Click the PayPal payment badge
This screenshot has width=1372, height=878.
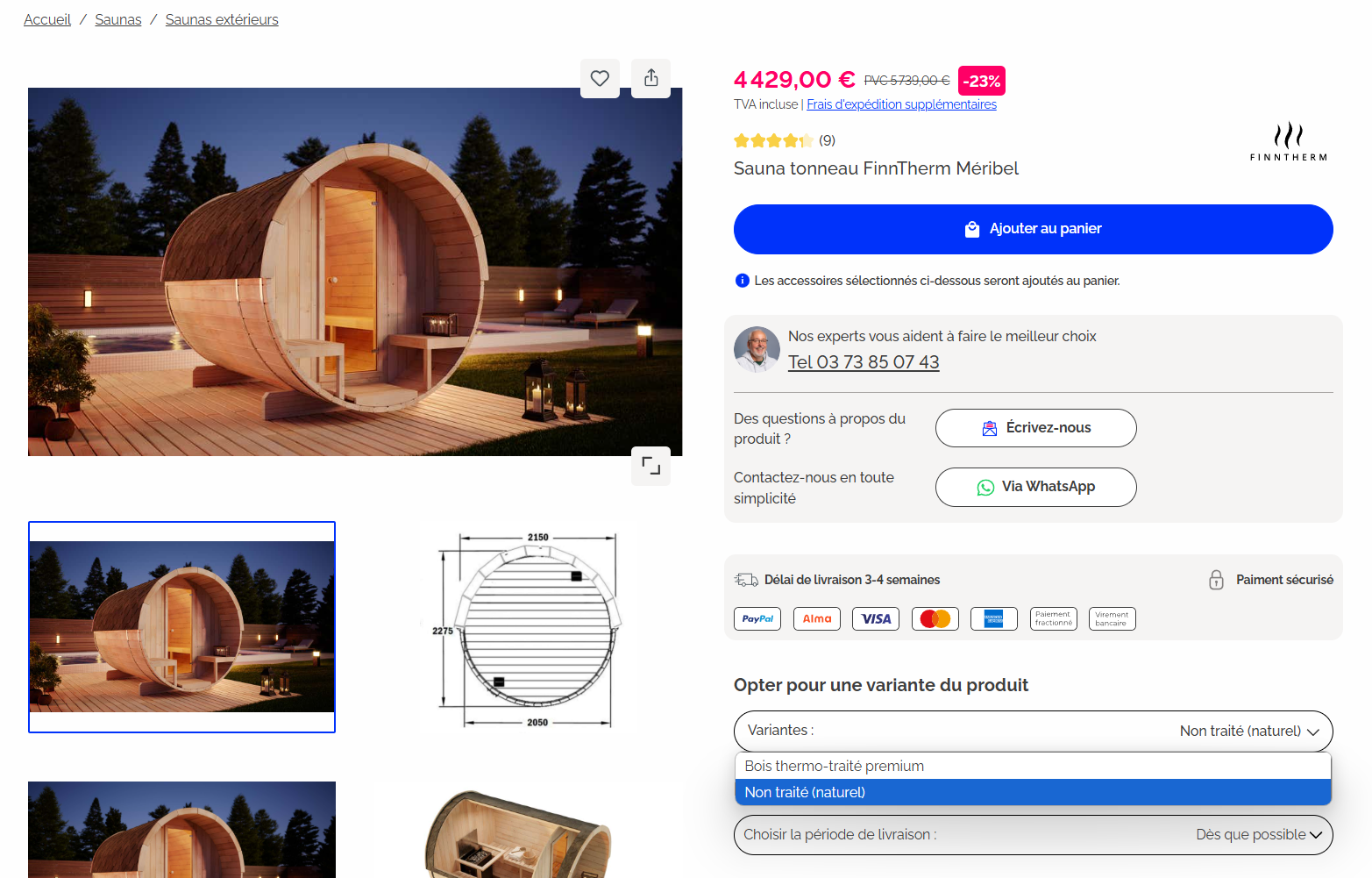coord(757,618)
